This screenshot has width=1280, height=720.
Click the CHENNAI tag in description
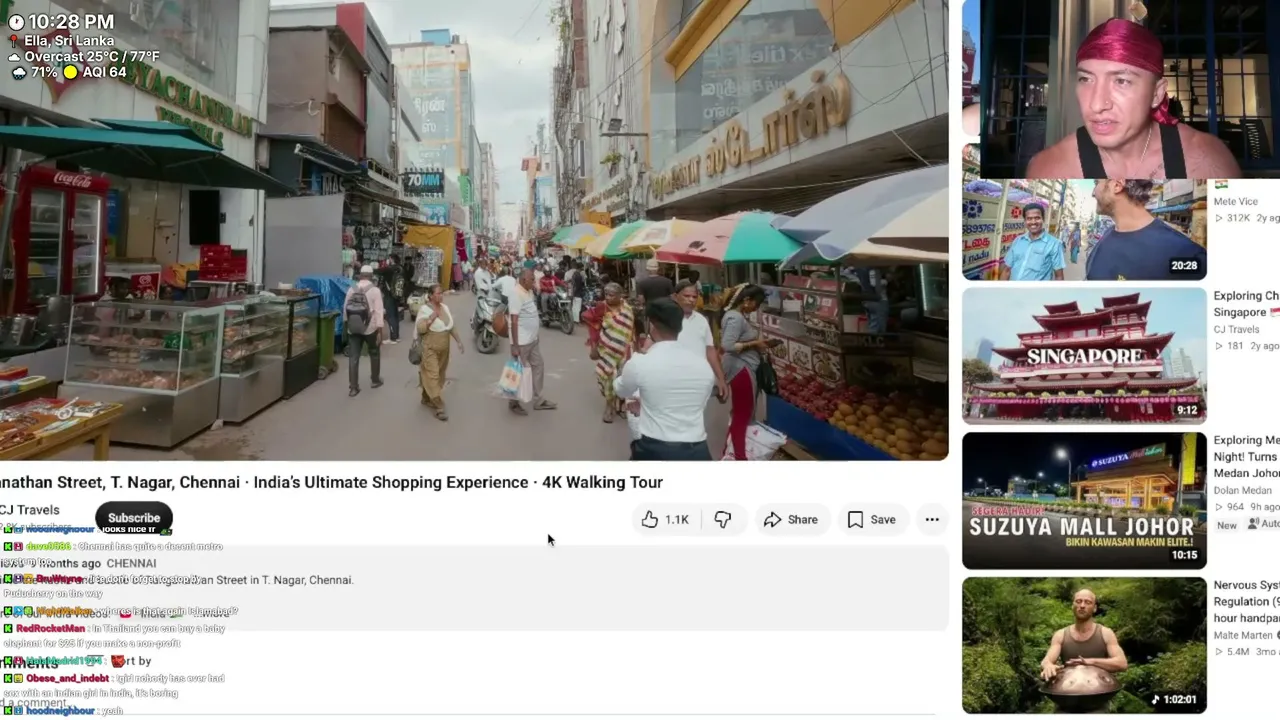131,564
